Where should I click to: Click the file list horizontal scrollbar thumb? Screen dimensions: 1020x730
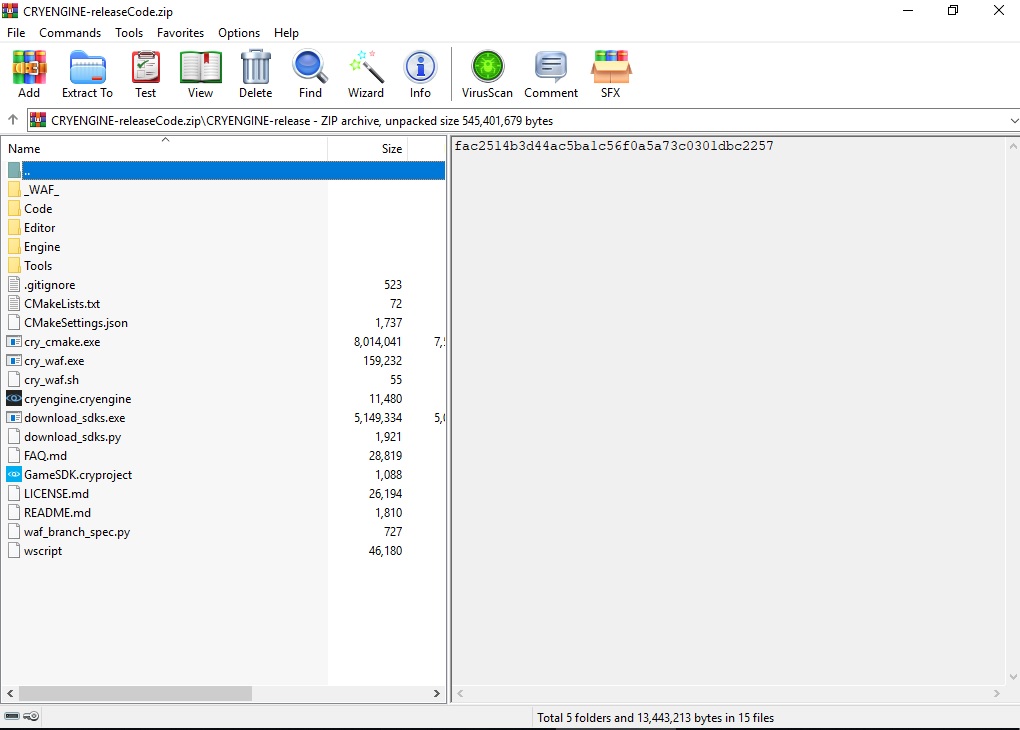135,694
